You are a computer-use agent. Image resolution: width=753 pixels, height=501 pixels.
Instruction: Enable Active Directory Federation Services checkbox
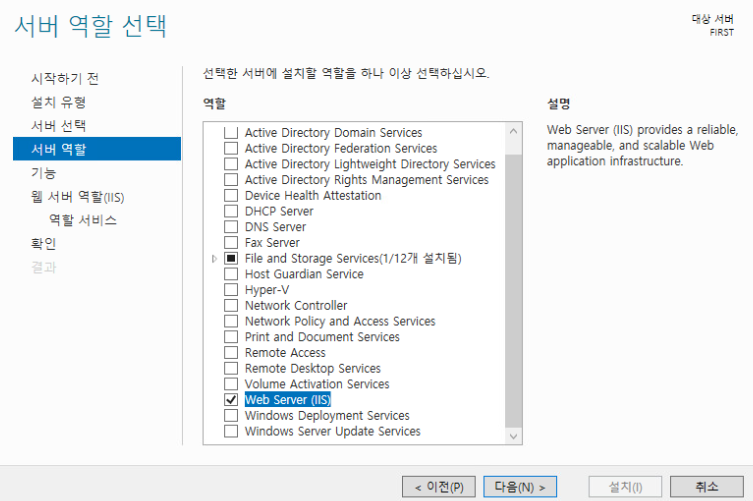(231, 148)
